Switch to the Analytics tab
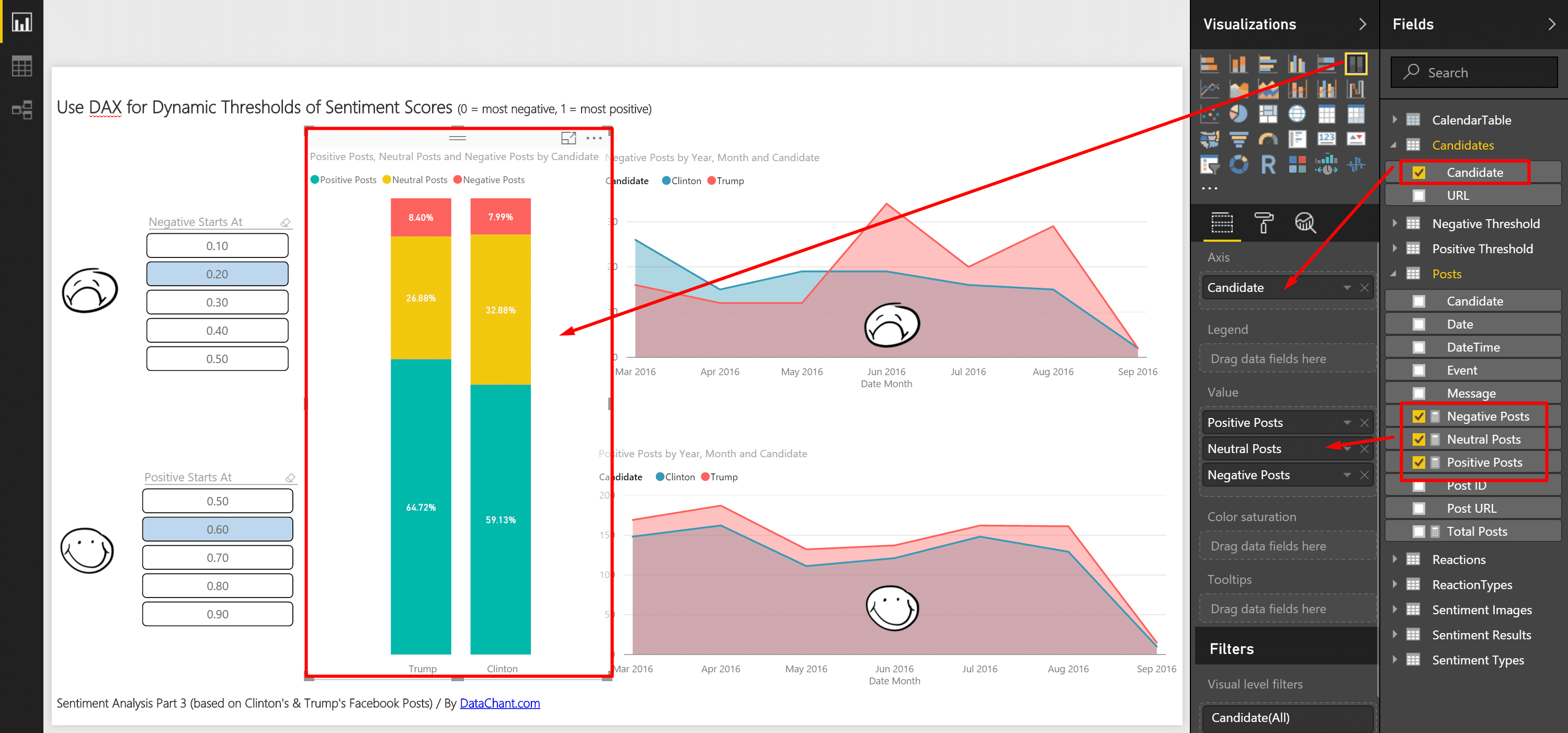This screenshot has height=733, width=1568. click(1304, 223)
